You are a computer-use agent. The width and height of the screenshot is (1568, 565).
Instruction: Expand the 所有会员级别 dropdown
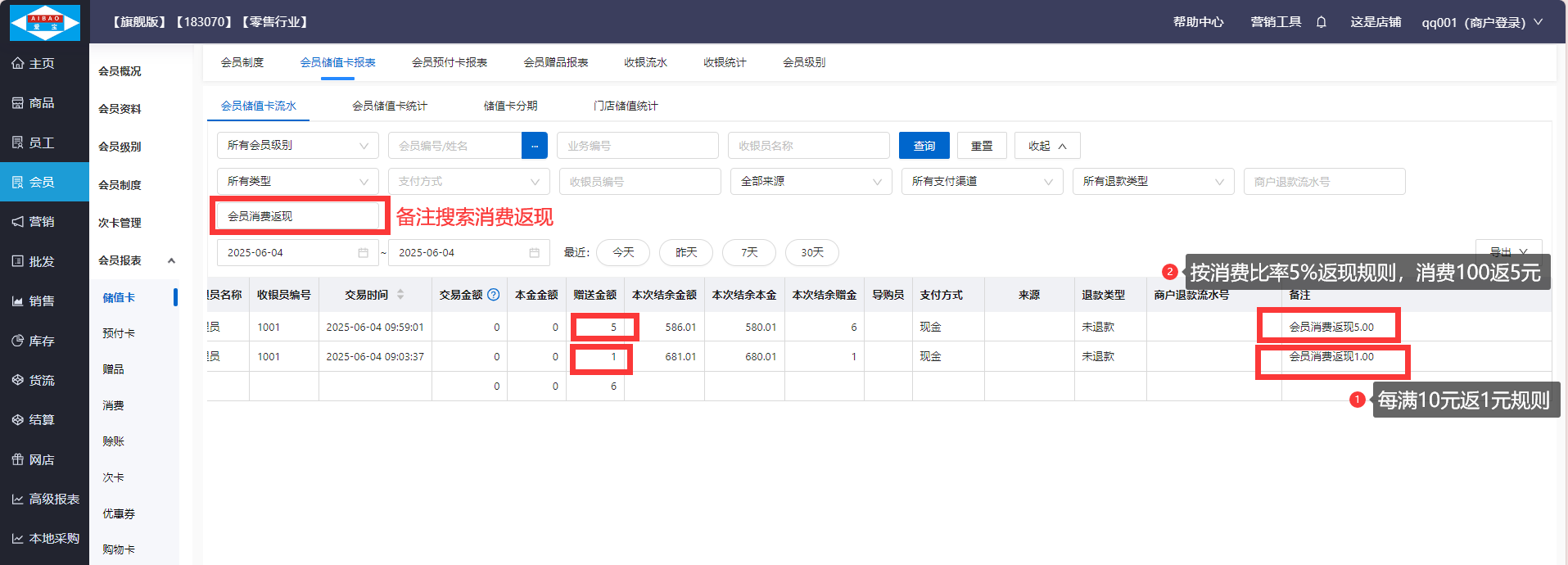(297, 146)
